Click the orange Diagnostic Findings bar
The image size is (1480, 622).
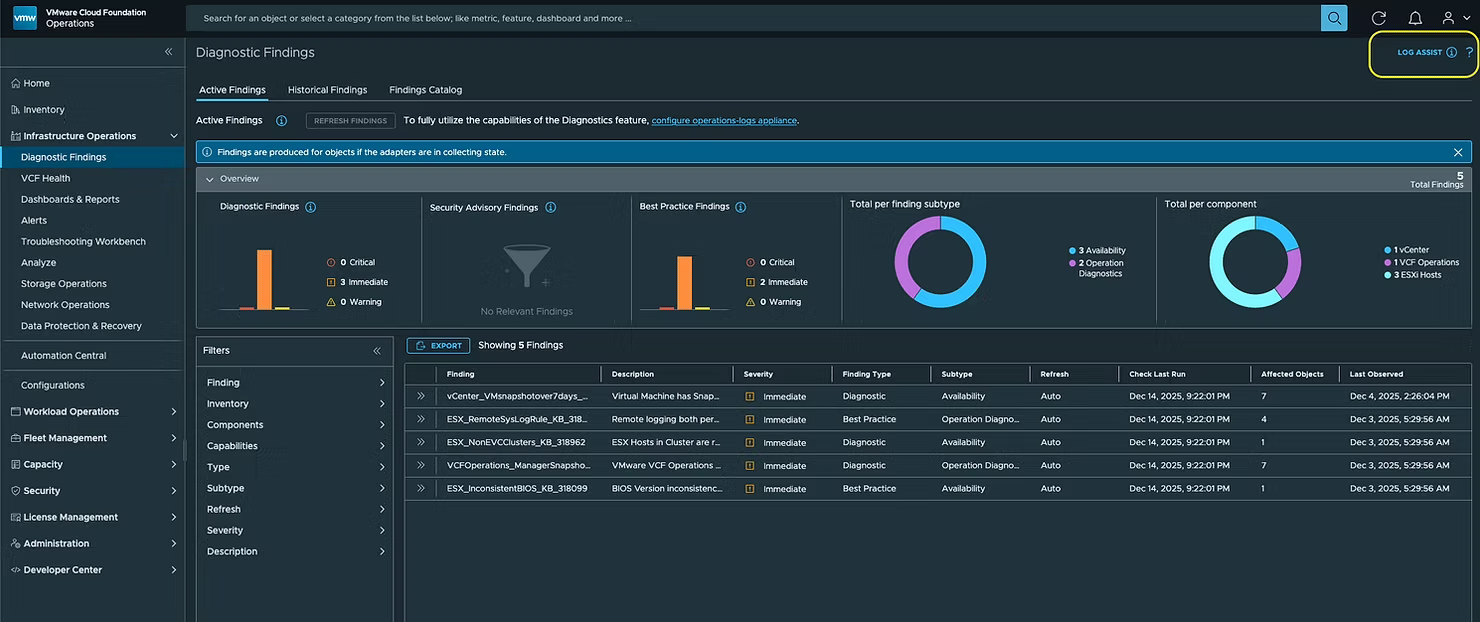[264, 279]
